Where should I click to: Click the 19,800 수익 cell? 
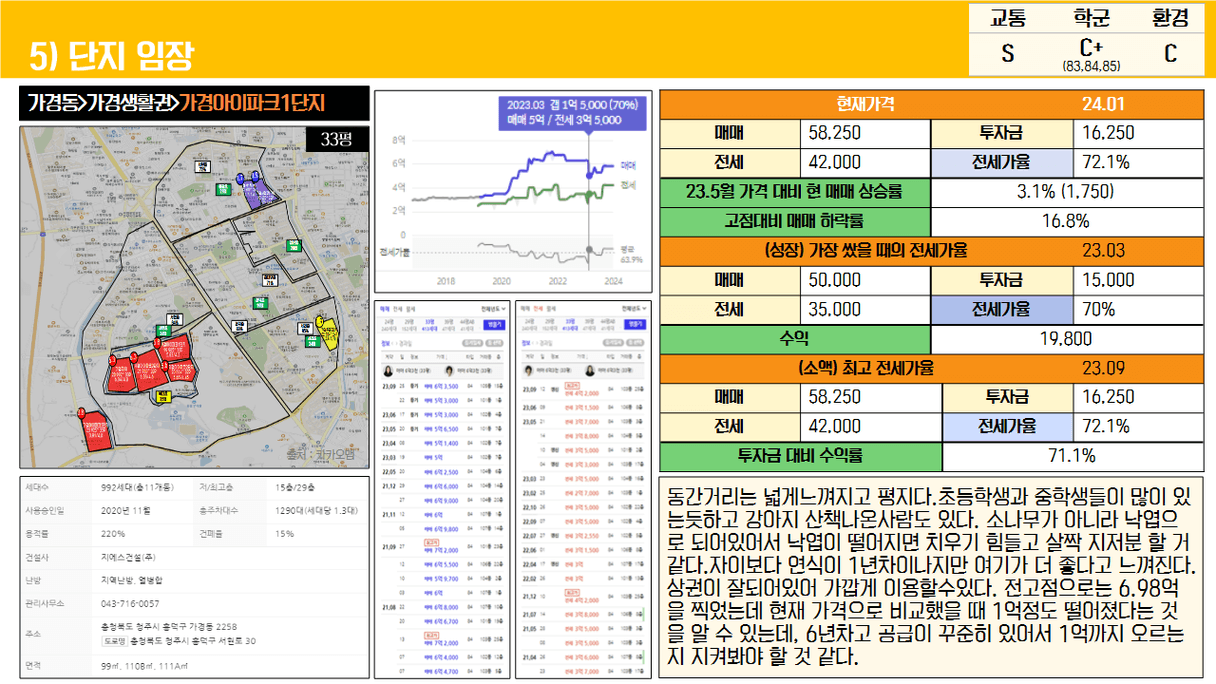click(1066, 338)
